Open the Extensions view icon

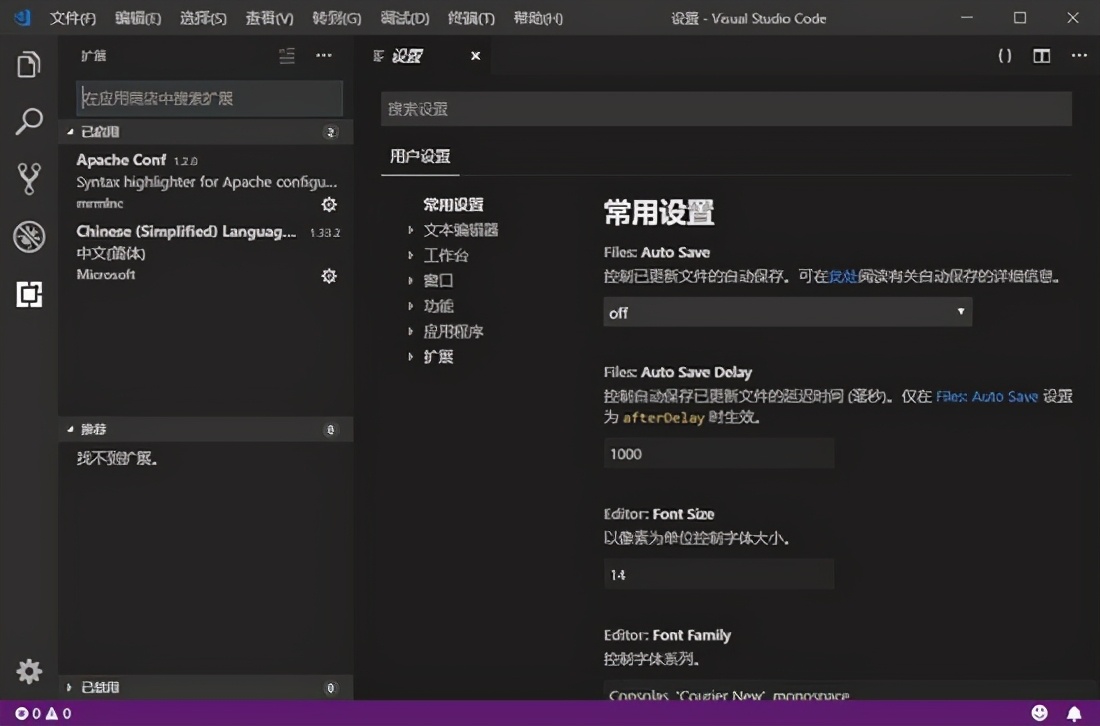tap(27, 295)
